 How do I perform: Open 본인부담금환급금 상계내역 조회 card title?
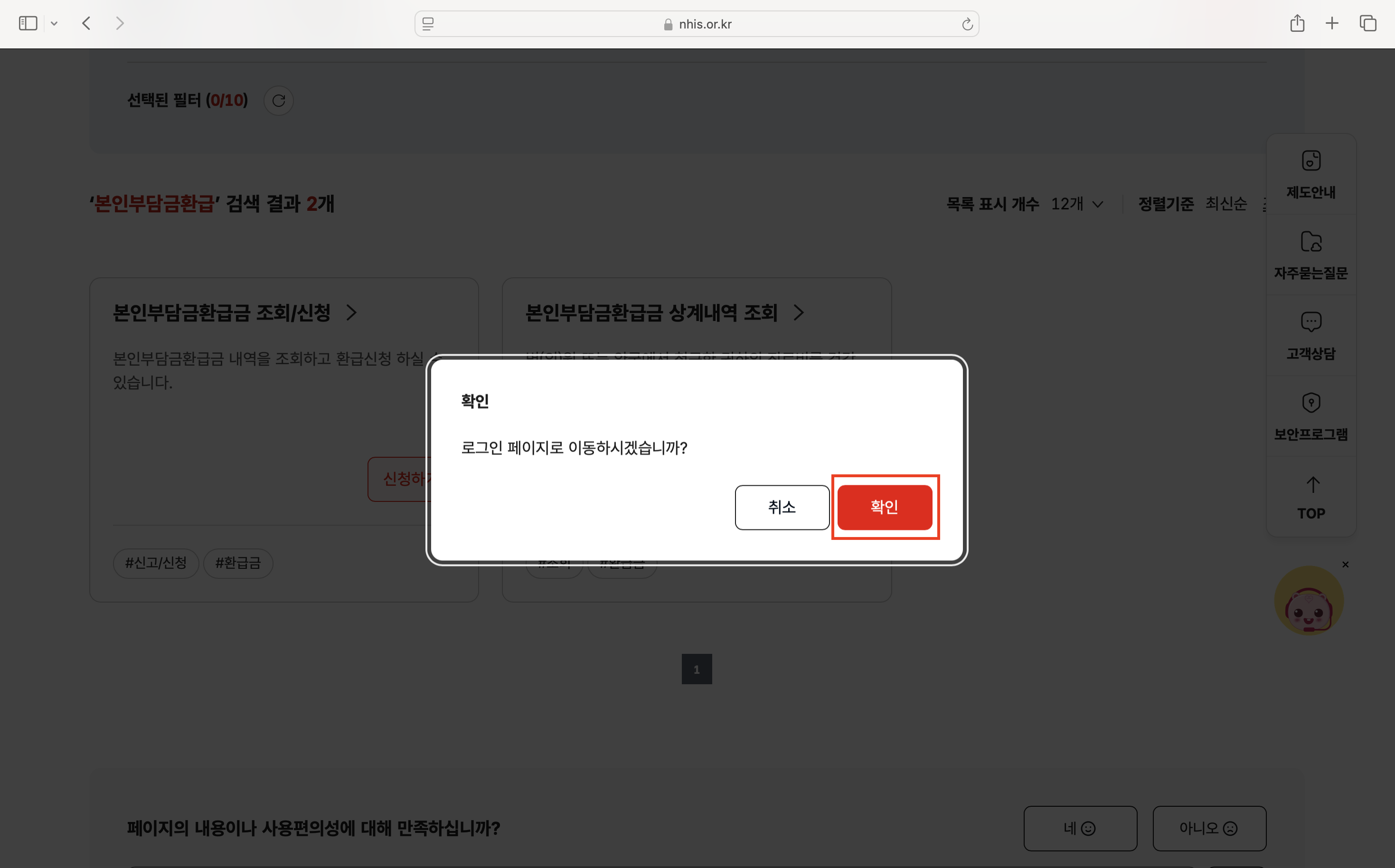[x=651, y=313]
